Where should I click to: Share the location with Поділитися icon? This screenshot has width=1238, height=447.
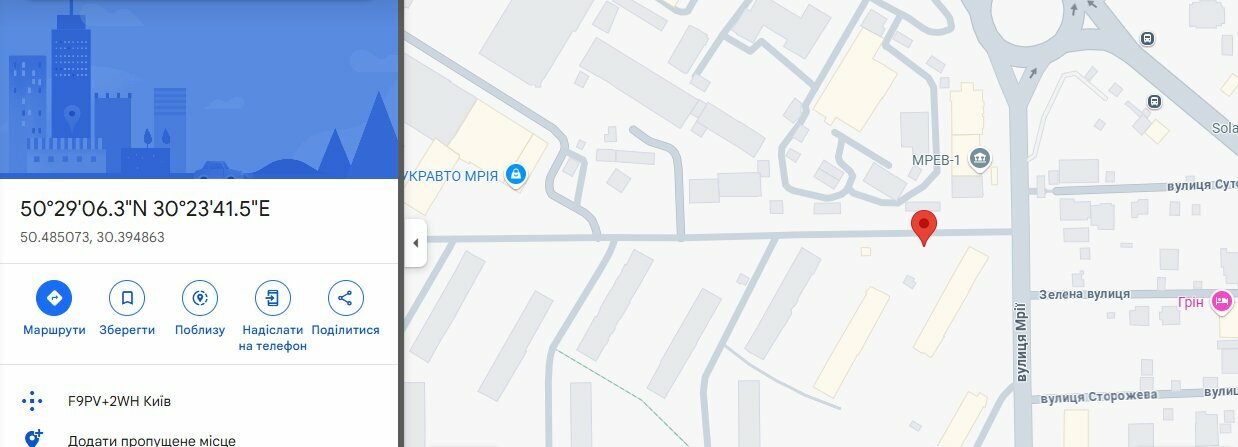pos(345,298)
